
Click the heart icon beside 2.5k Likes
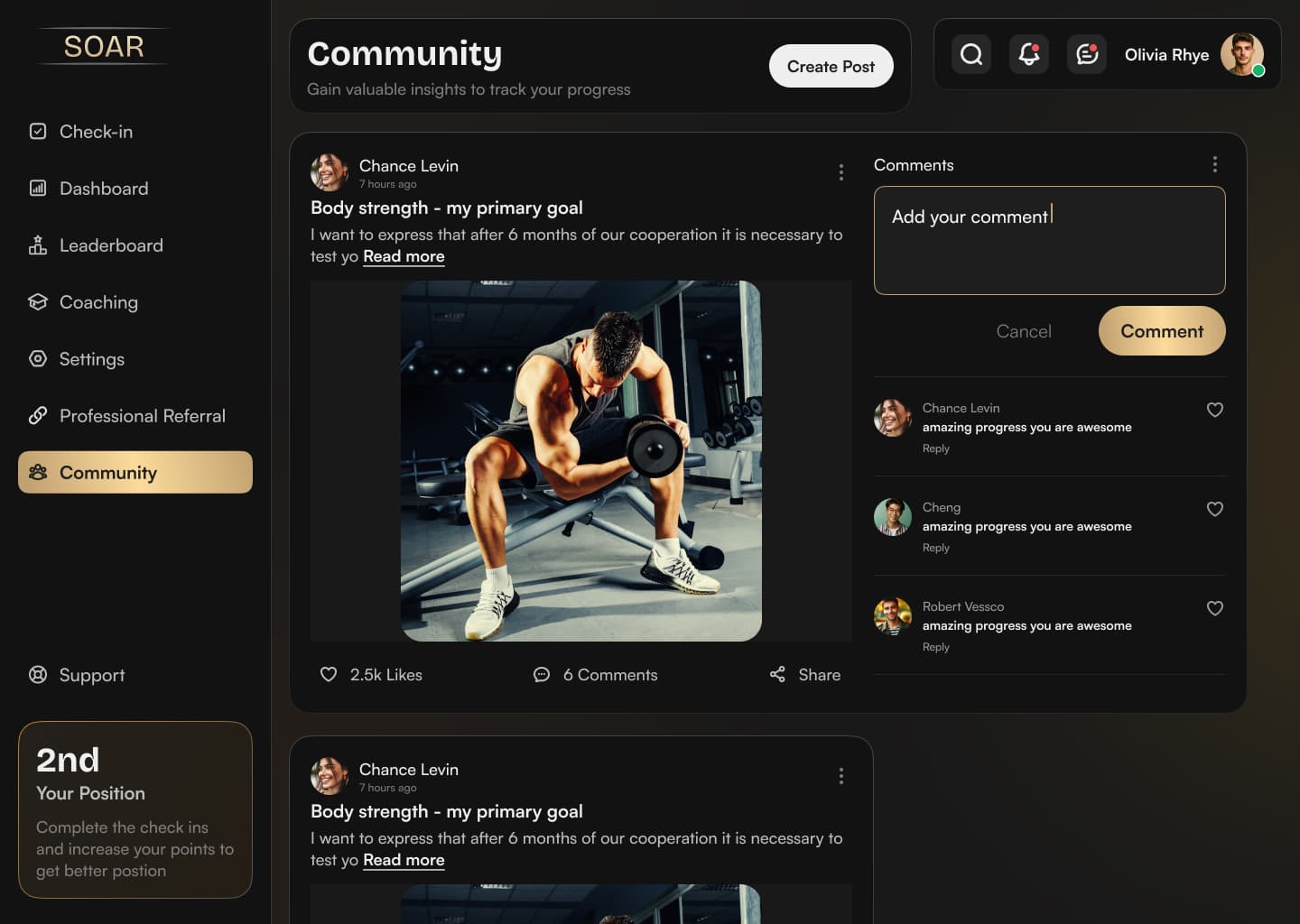(x=329, y=674)
